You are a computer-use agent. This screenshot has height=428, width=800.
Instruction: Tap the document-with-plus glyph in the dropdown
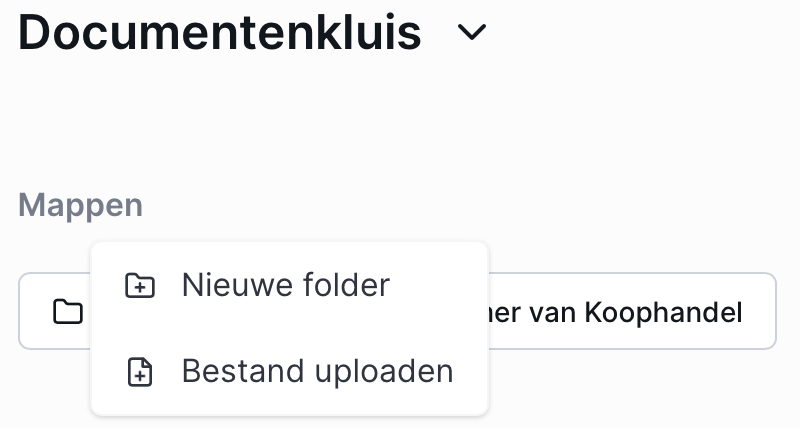140,371
